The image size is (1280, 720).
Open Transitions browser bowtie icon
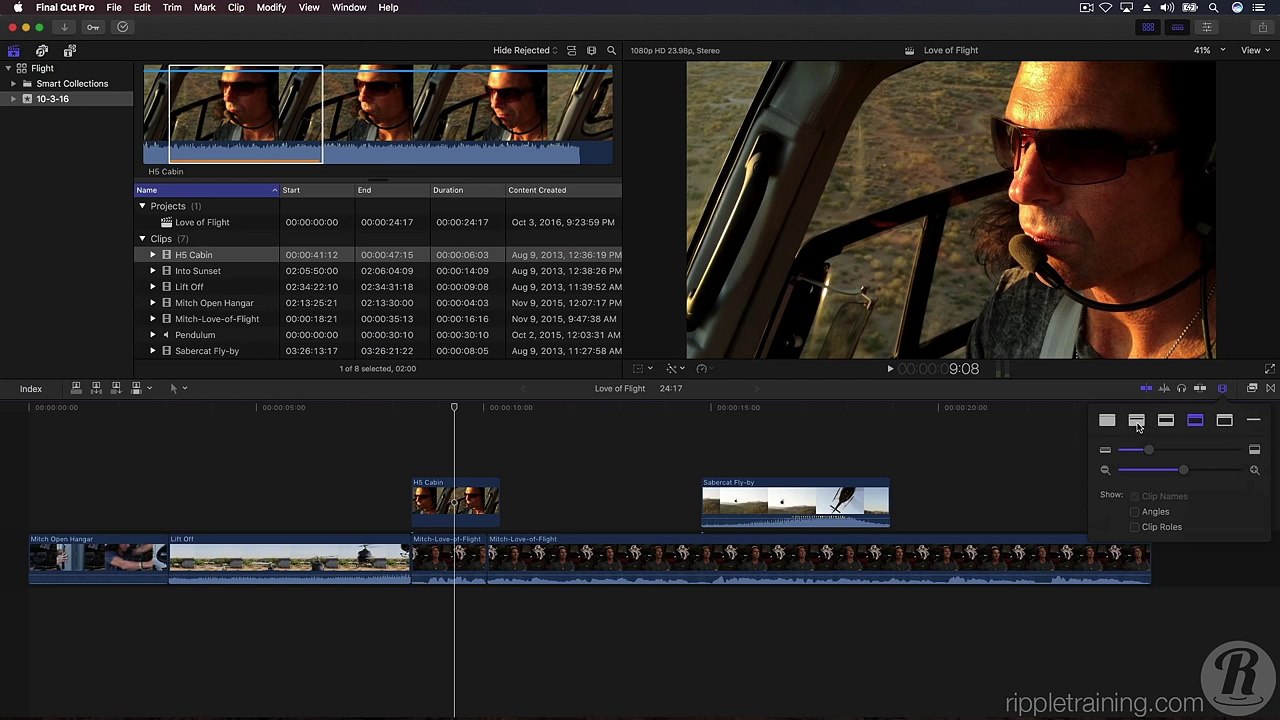(x=1270, y=388)
